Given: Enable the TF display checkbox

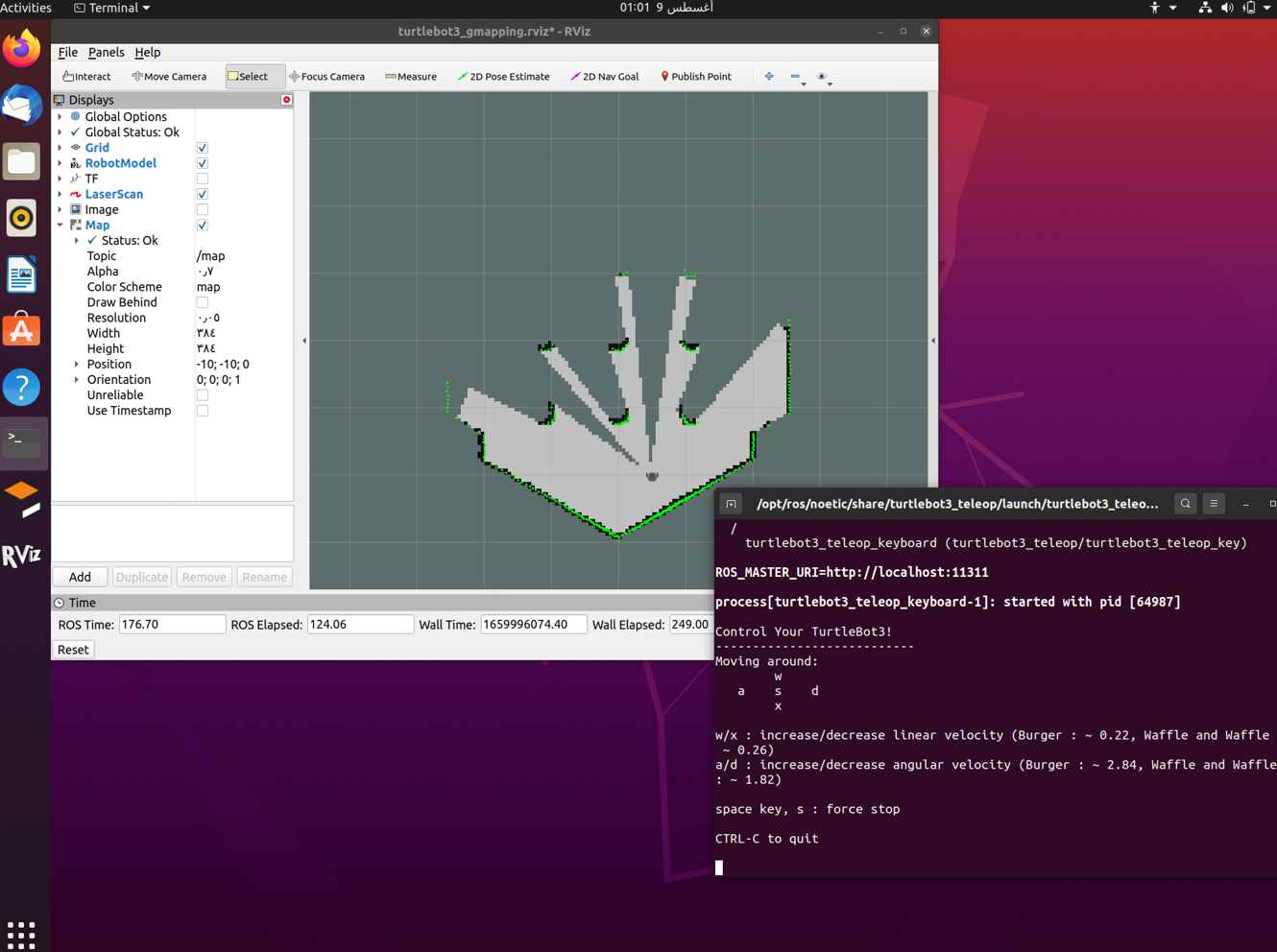Looking at the screenshot, I should pos(202,178).
